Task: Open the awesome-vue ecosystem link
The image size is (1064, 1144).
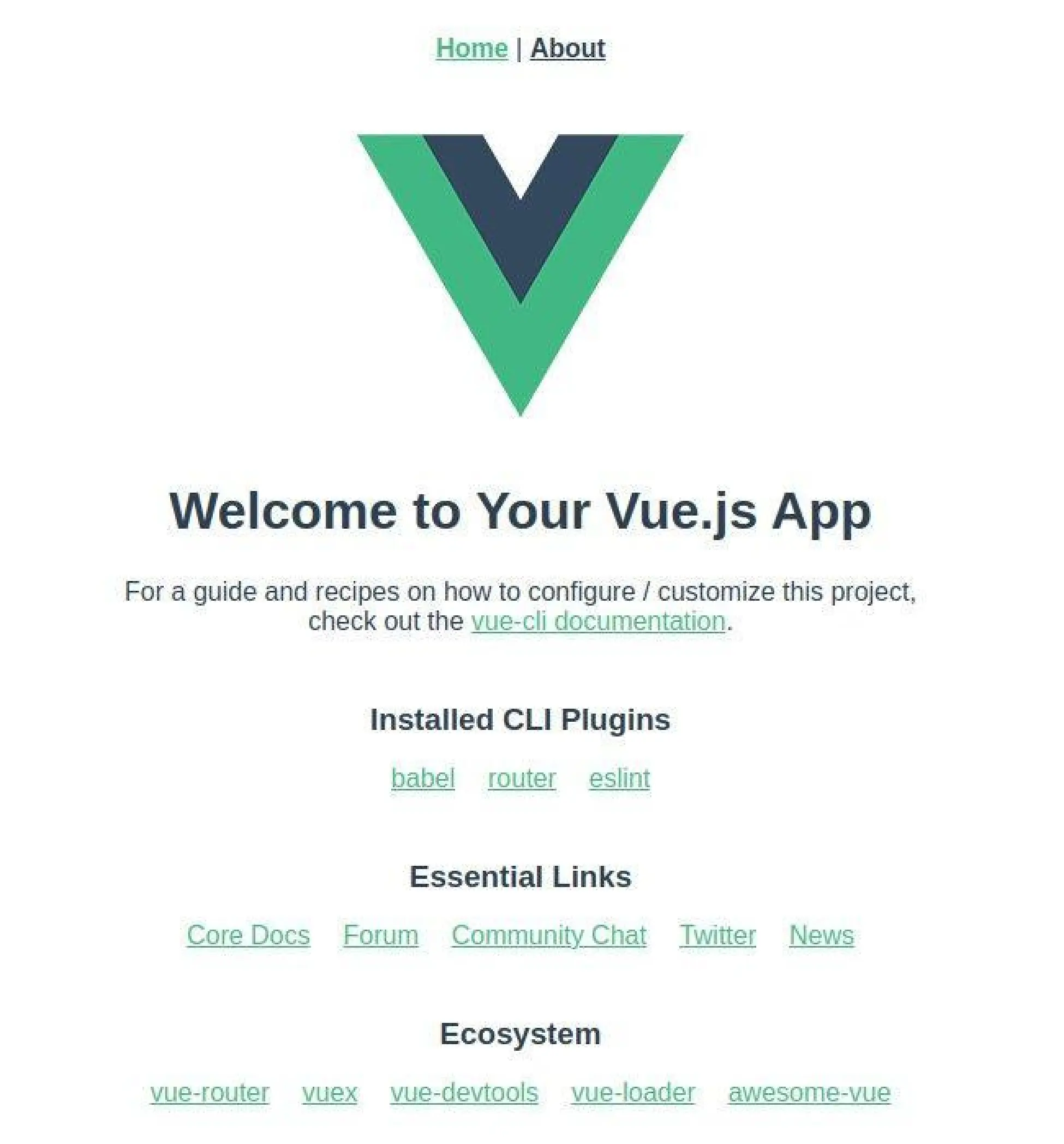Action: pos(810,1091)
